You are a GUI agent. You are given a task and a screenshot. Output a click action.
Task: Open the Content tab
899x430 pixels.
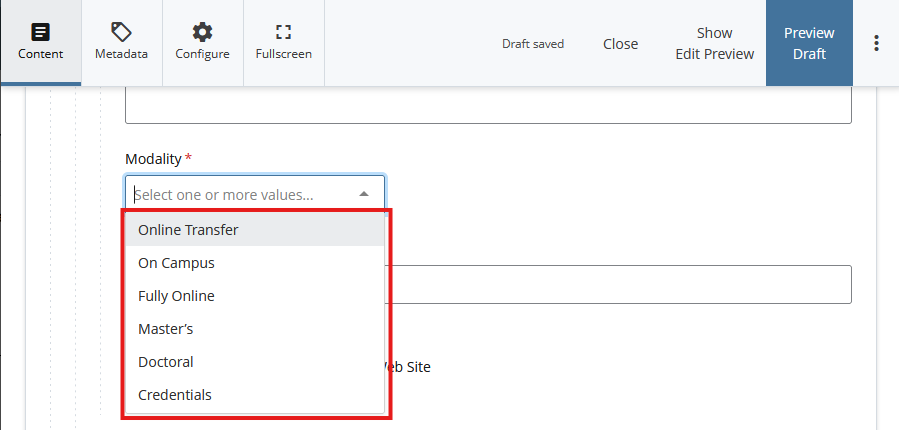click(40, 43)
